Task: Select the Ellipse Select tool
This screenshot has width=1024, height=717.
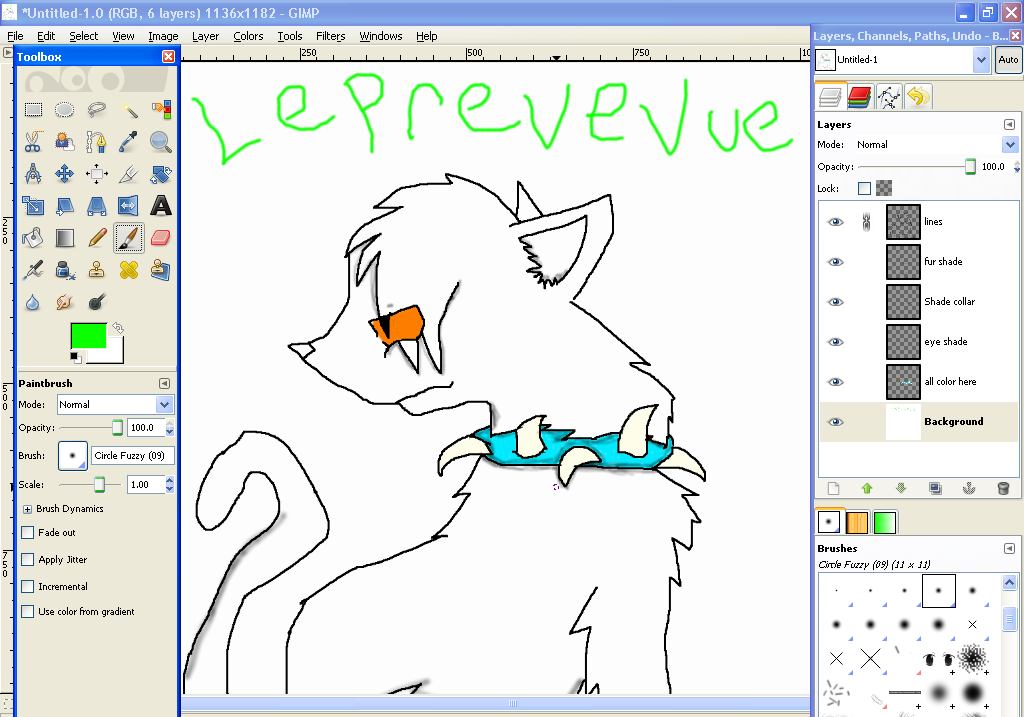Action: (x=64, y=109)
